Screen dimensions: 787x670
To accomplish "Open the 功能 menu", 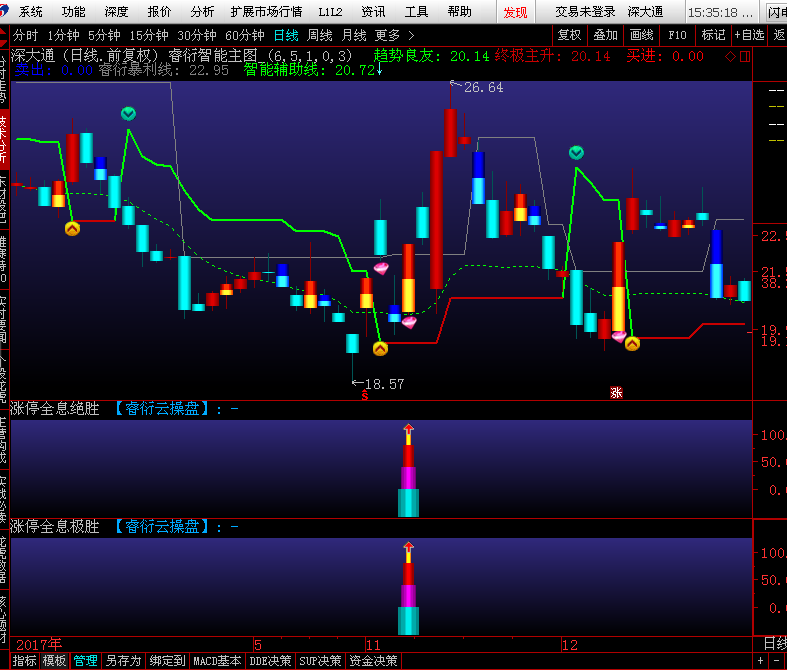I will 74,12.
